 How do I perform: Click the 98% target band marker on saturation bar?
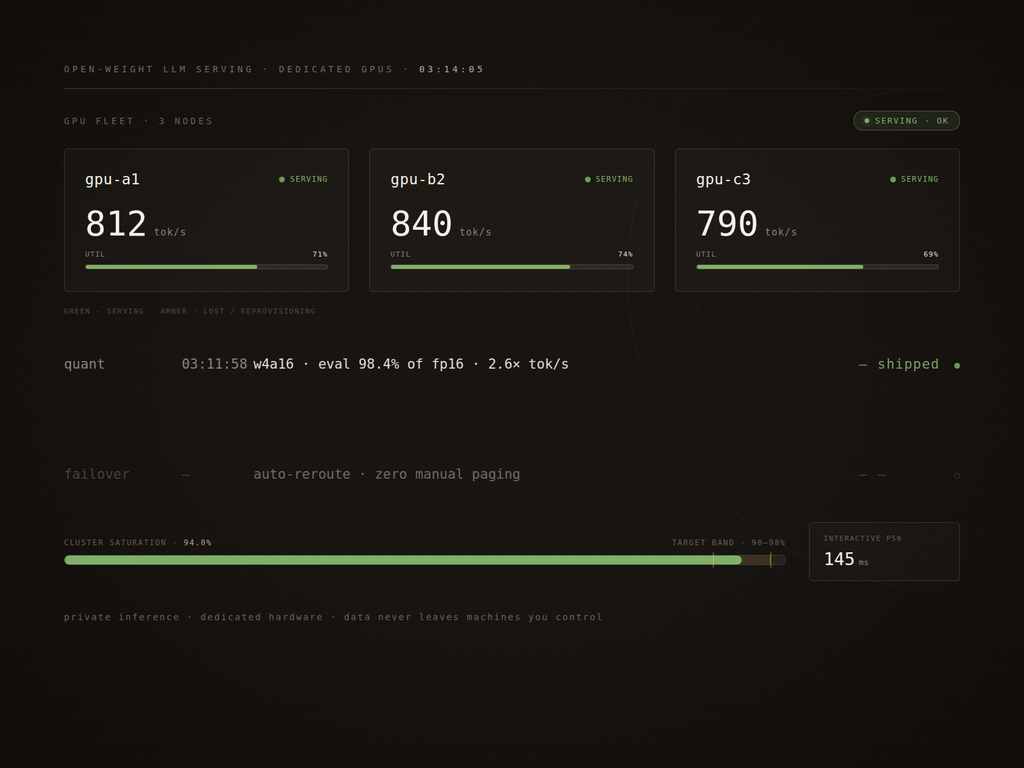pos(771,560)
